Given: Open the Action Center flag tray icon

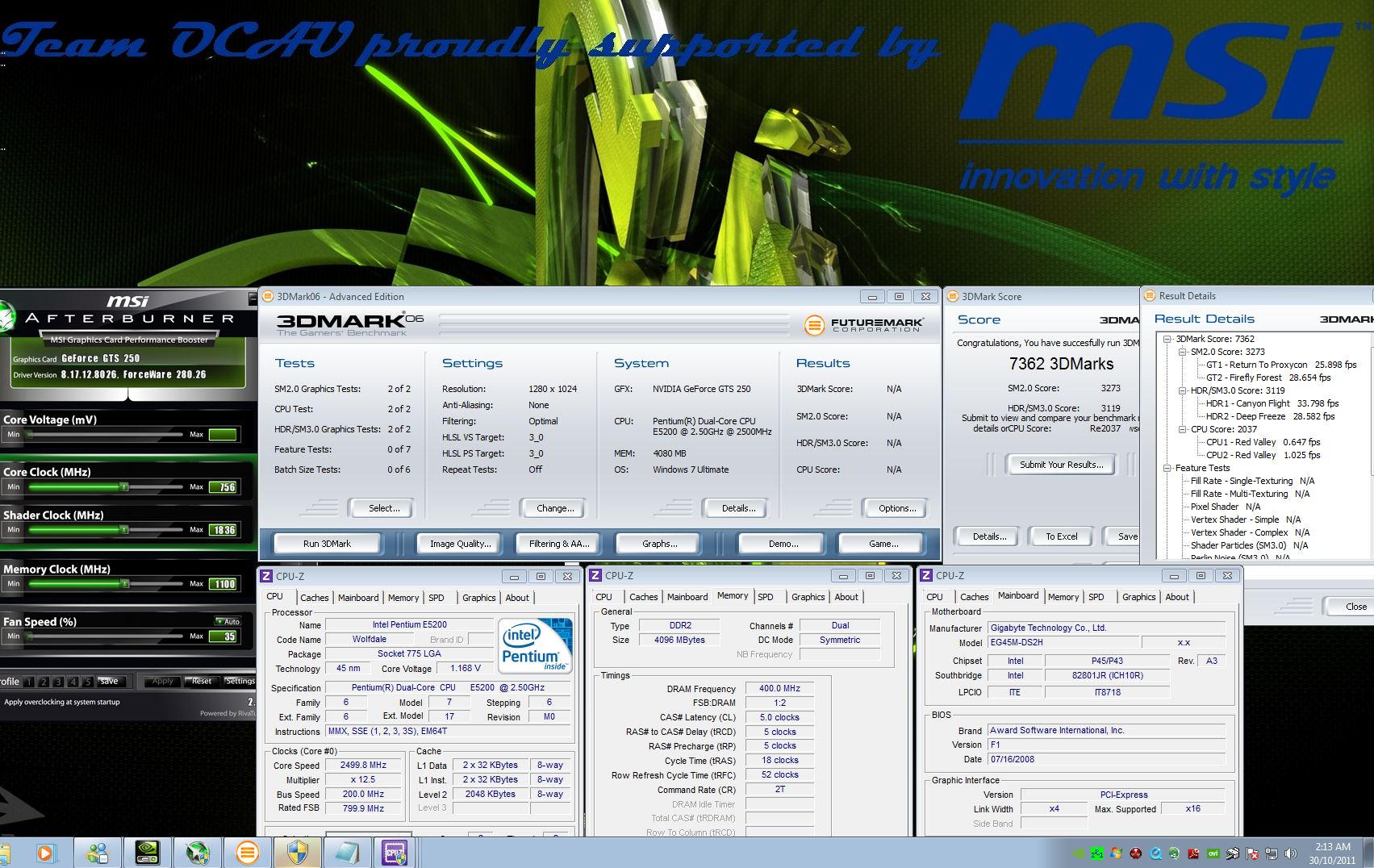Looking at the screenshot, I should (x=1252, y=853).
